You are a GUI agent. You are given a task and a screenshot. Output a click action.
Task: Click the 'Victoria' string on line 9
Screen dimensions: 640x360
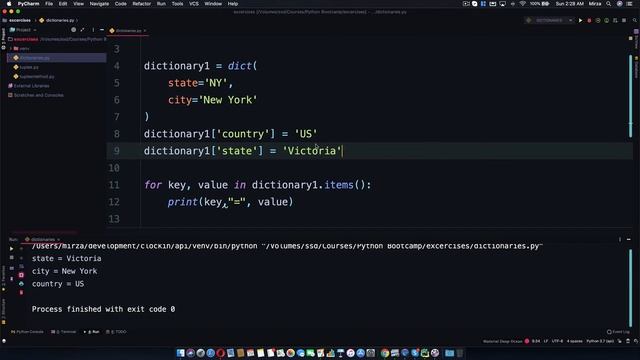(x=311, y=151)
